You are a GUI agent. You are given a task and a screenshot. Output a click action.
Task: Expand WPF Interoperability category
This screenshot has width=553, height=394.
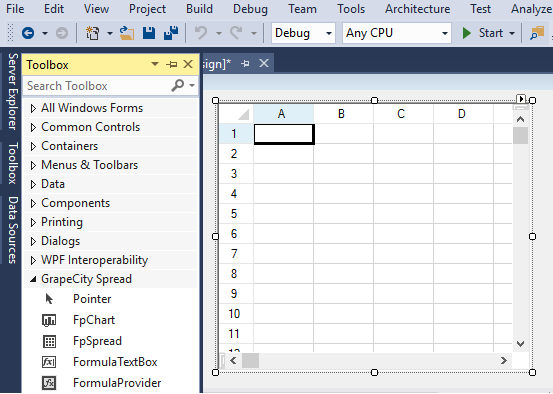click(x=33, y=261)
